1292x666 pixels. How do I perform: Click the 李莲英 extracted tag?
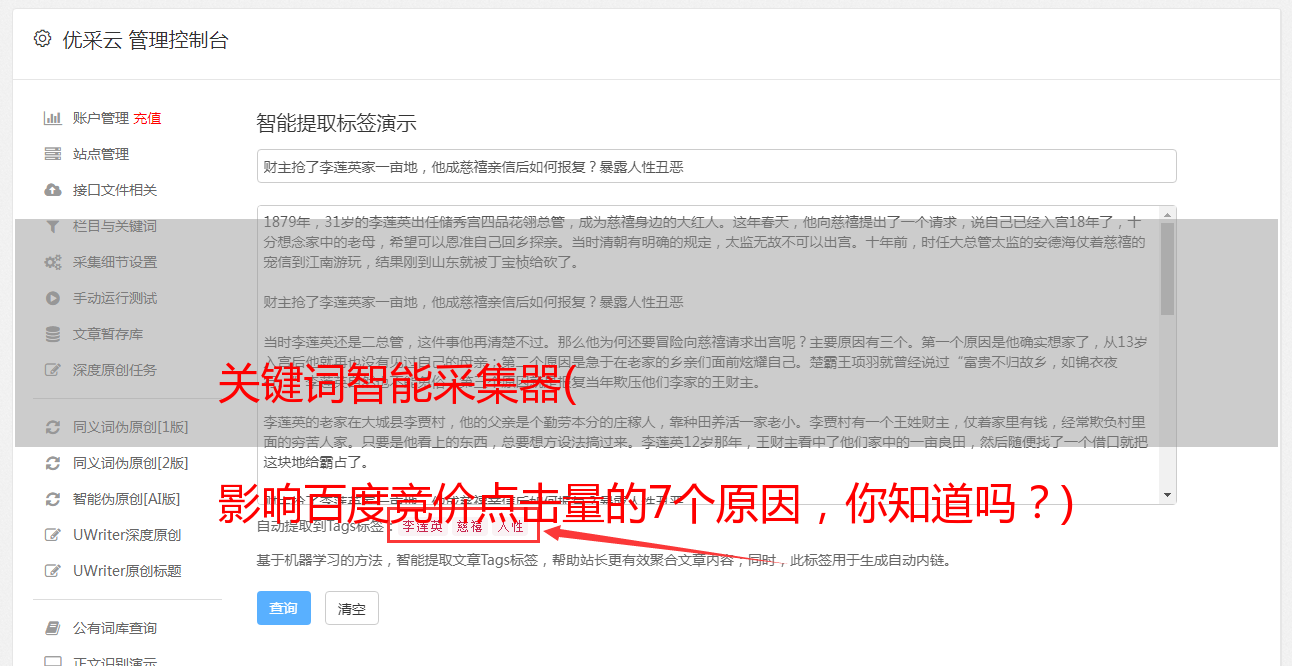pyautogui.click(x=422, y=526)
